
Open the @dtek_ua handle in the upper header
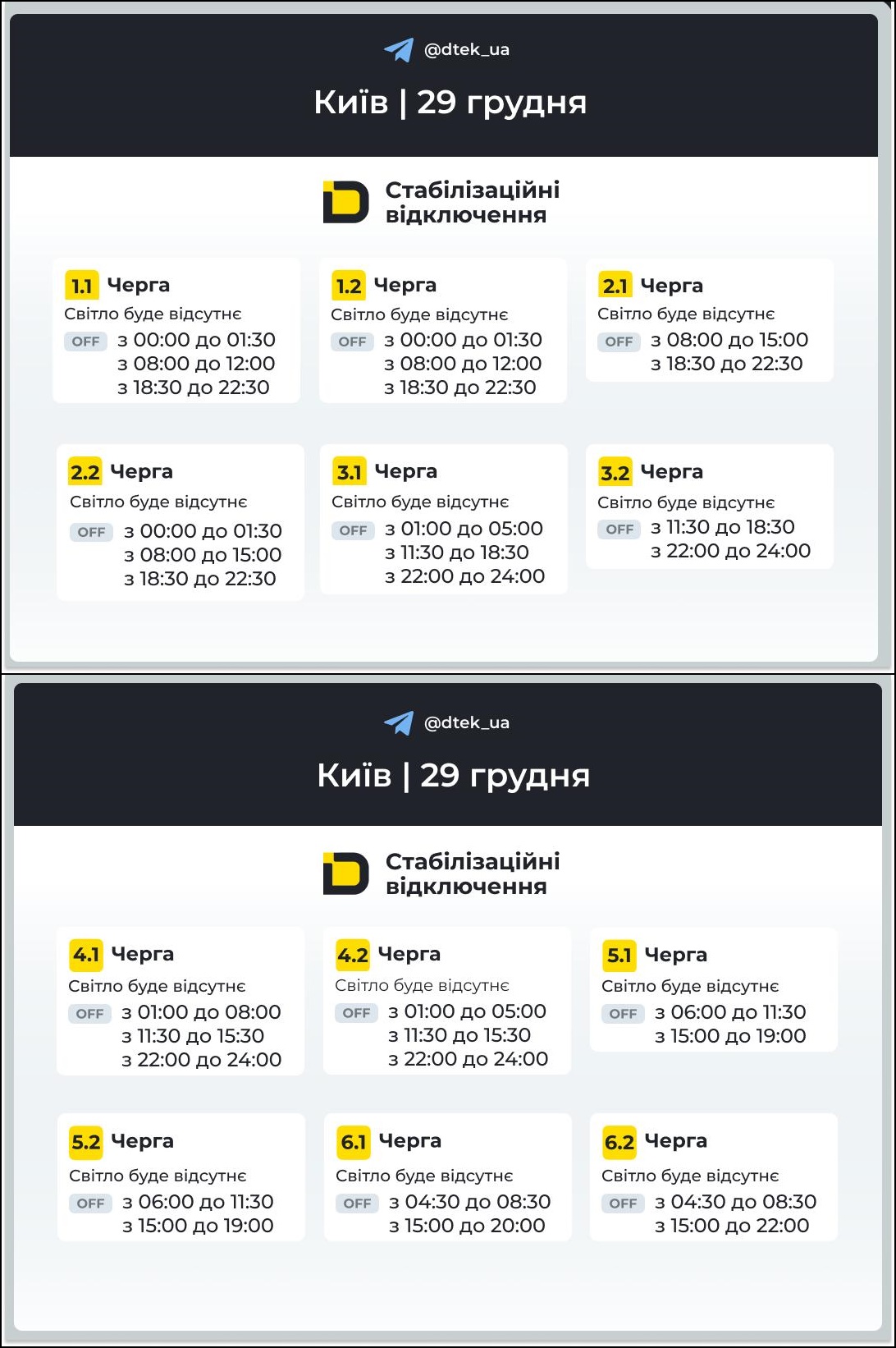(466, 50)
